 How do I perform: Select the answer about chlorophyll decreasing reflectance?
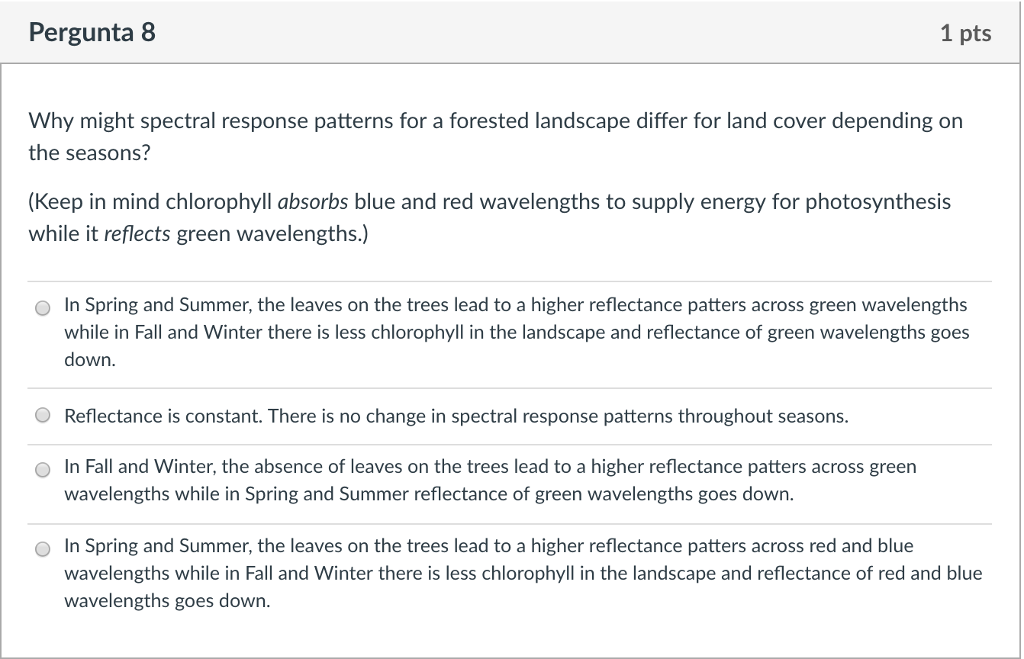pos(42,307)
